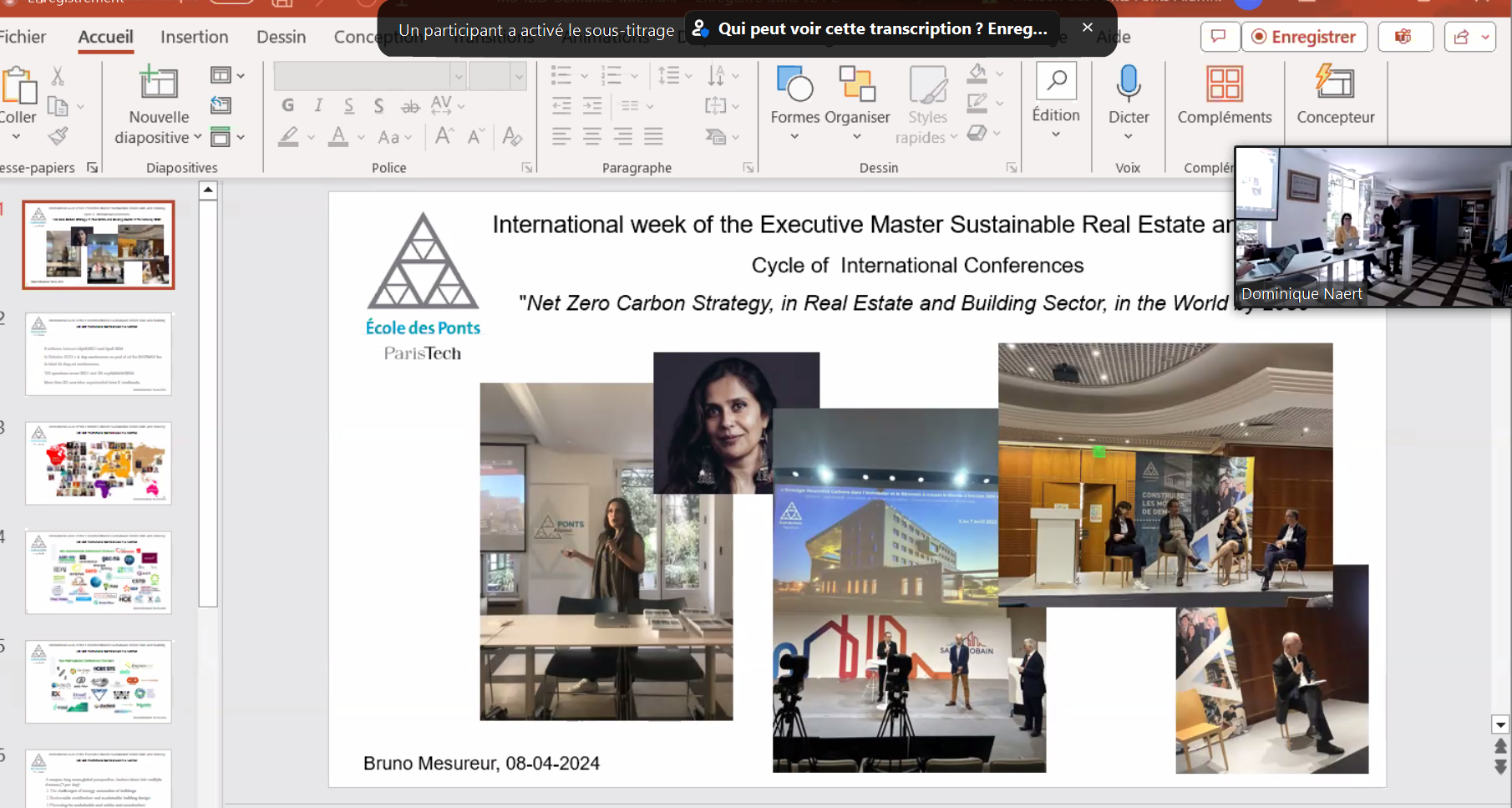Align text left

561,136
